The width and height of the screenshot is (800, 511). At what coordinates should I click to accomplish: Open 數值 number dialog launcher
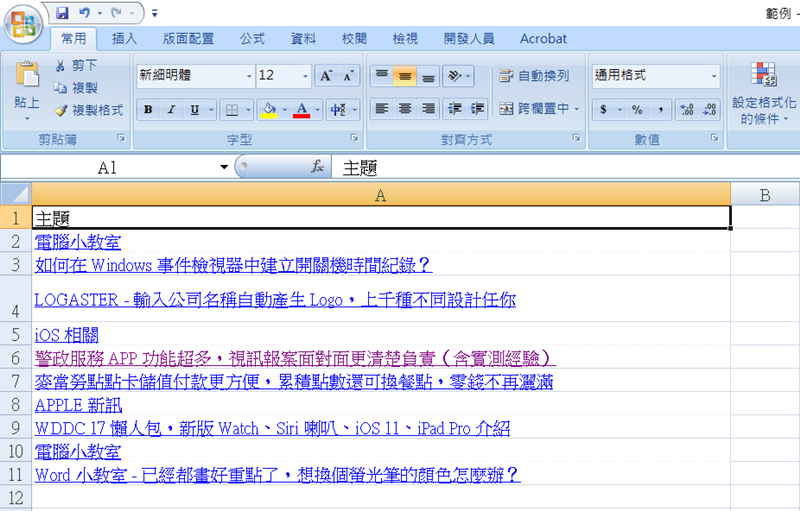[715, 138]
